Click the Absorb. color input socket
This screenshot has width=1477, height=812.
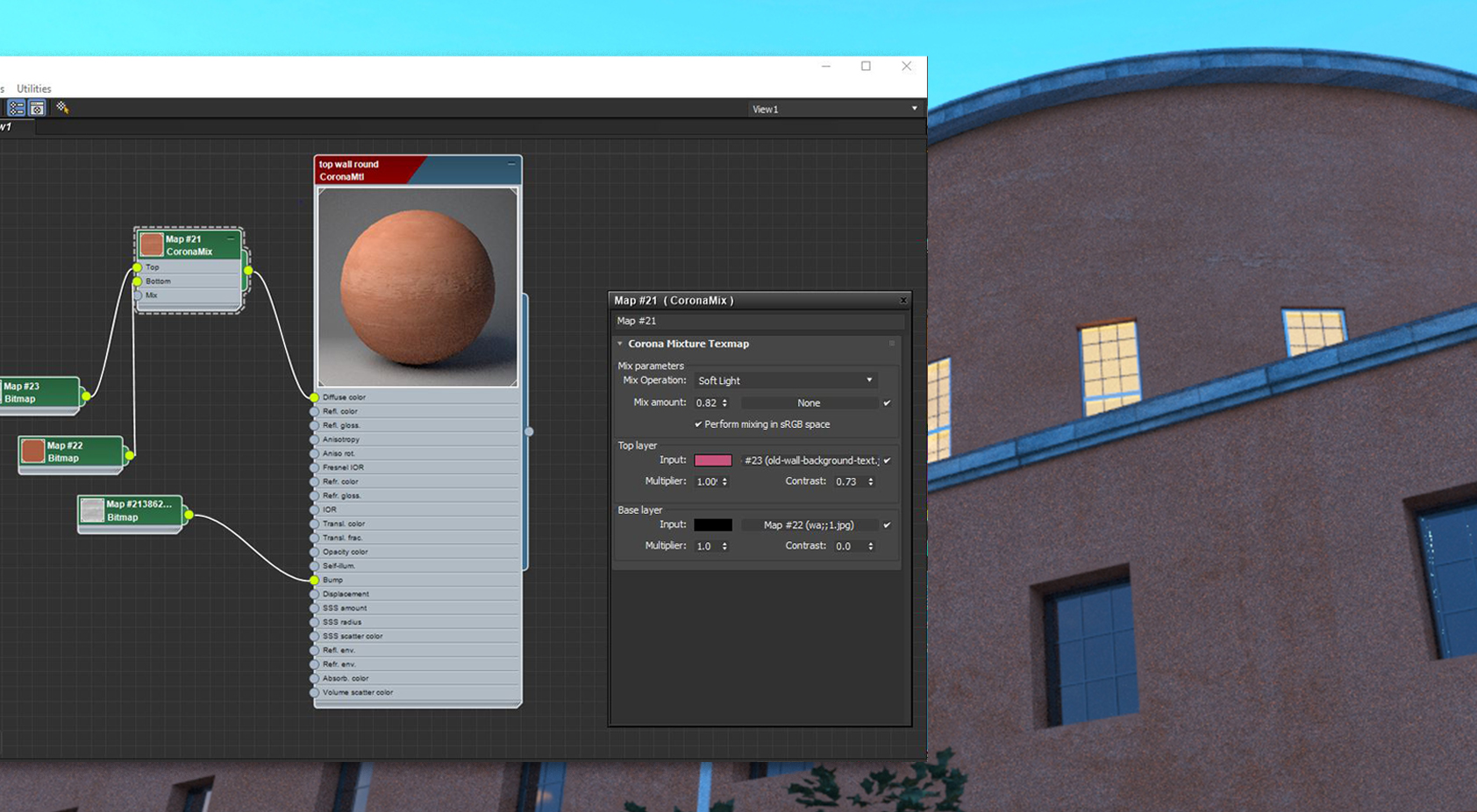[314, 678]
